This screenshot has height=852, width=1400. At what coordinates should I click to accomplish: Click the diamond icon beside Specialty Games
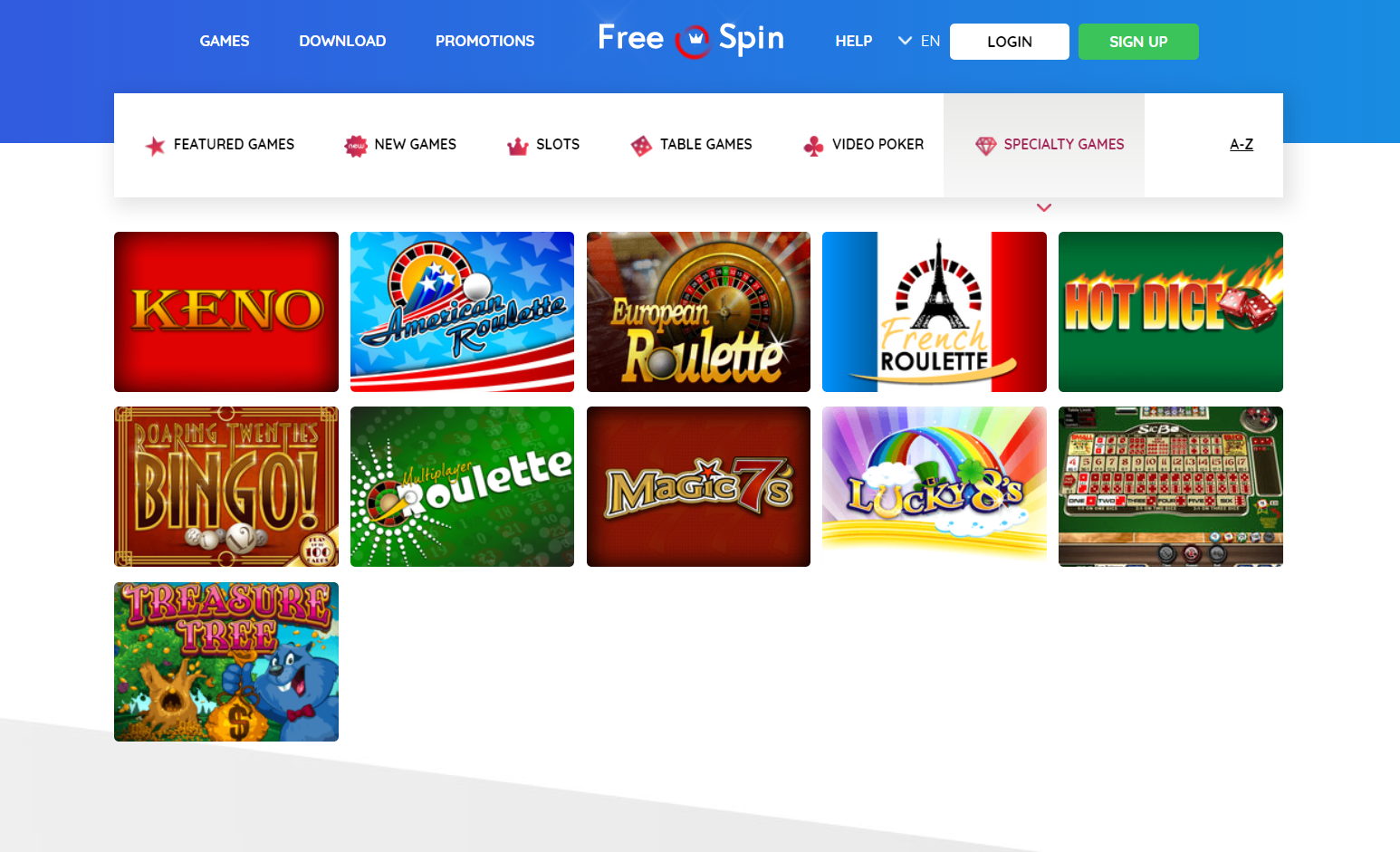point(985,145)
